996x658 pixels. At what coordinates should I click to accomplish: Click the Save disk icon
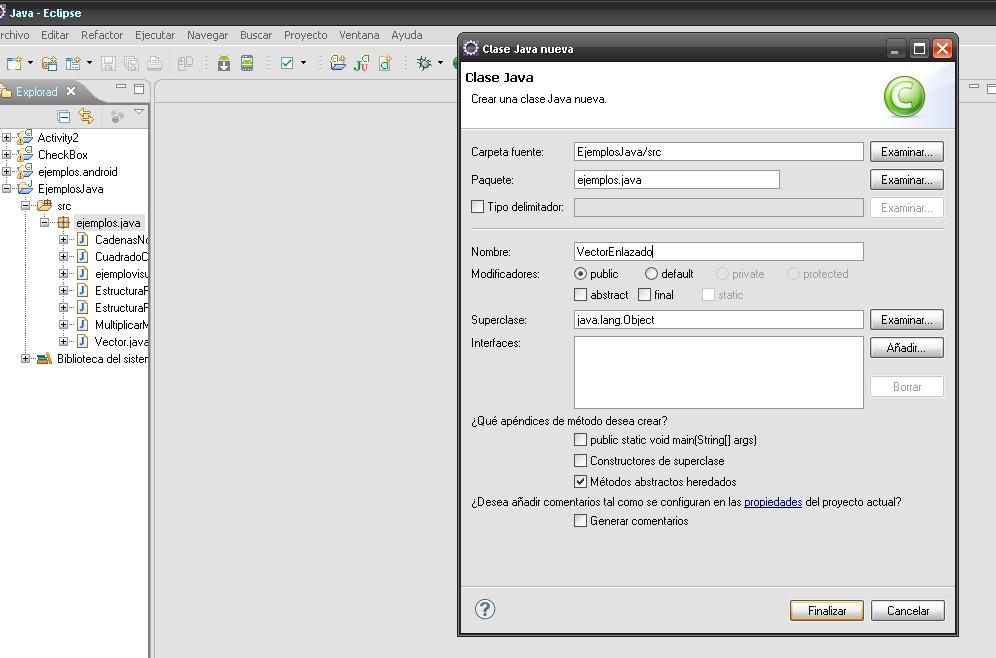tap(108, 64)
